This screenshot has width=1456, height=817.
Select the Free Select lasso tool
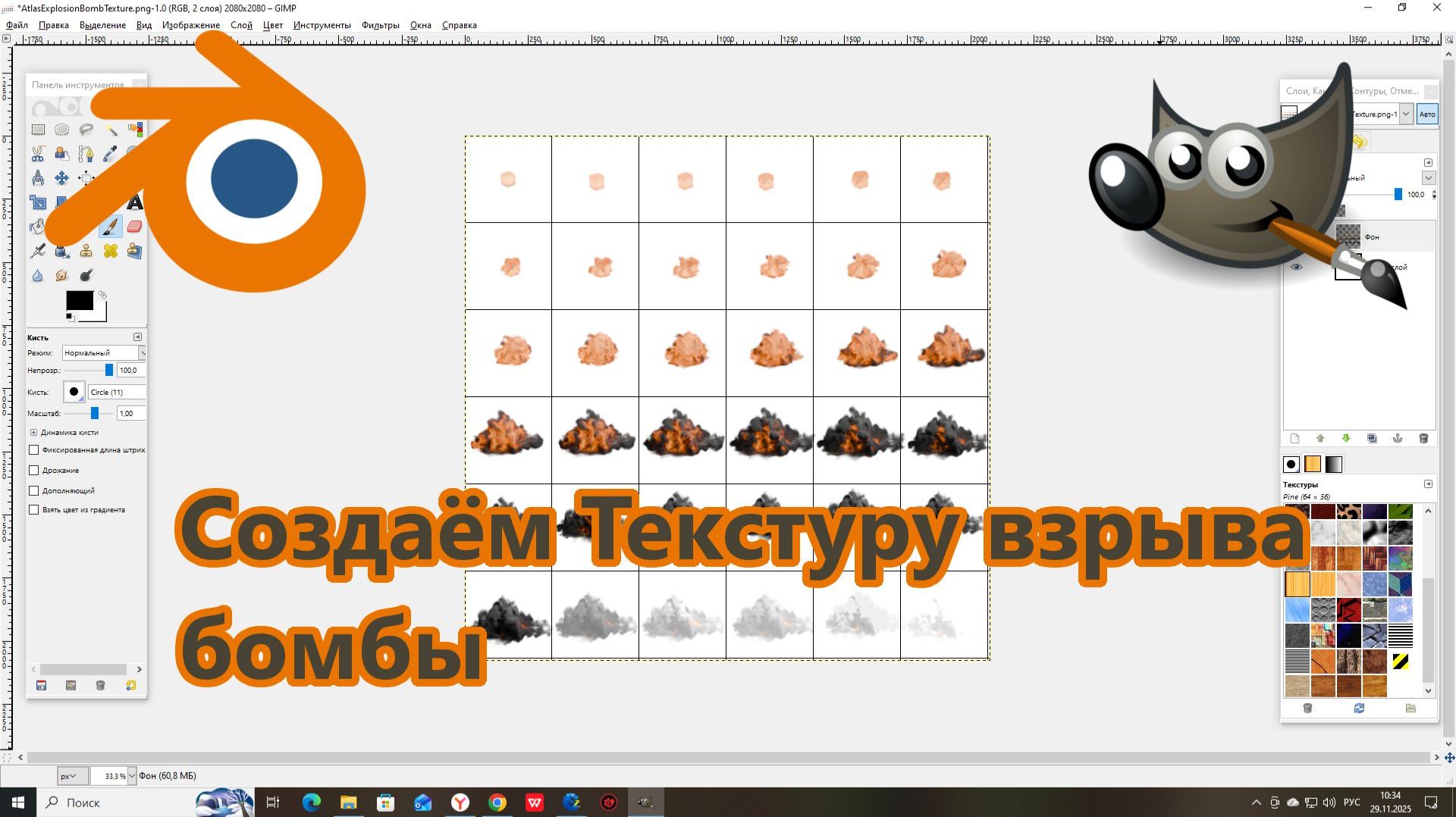point(86,130)
